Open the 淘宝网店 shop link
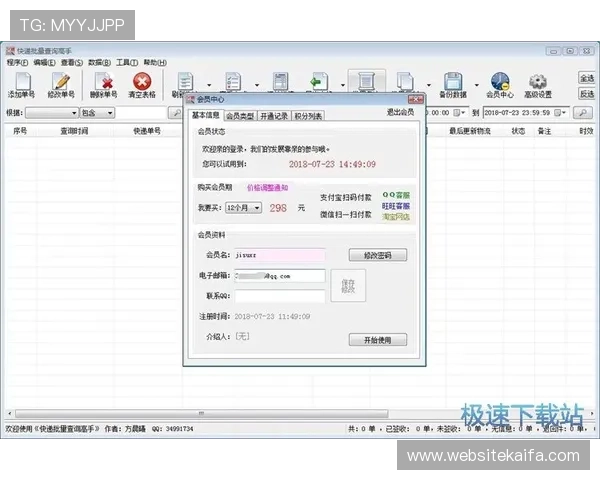600x480 pixels. pos(396,217)
